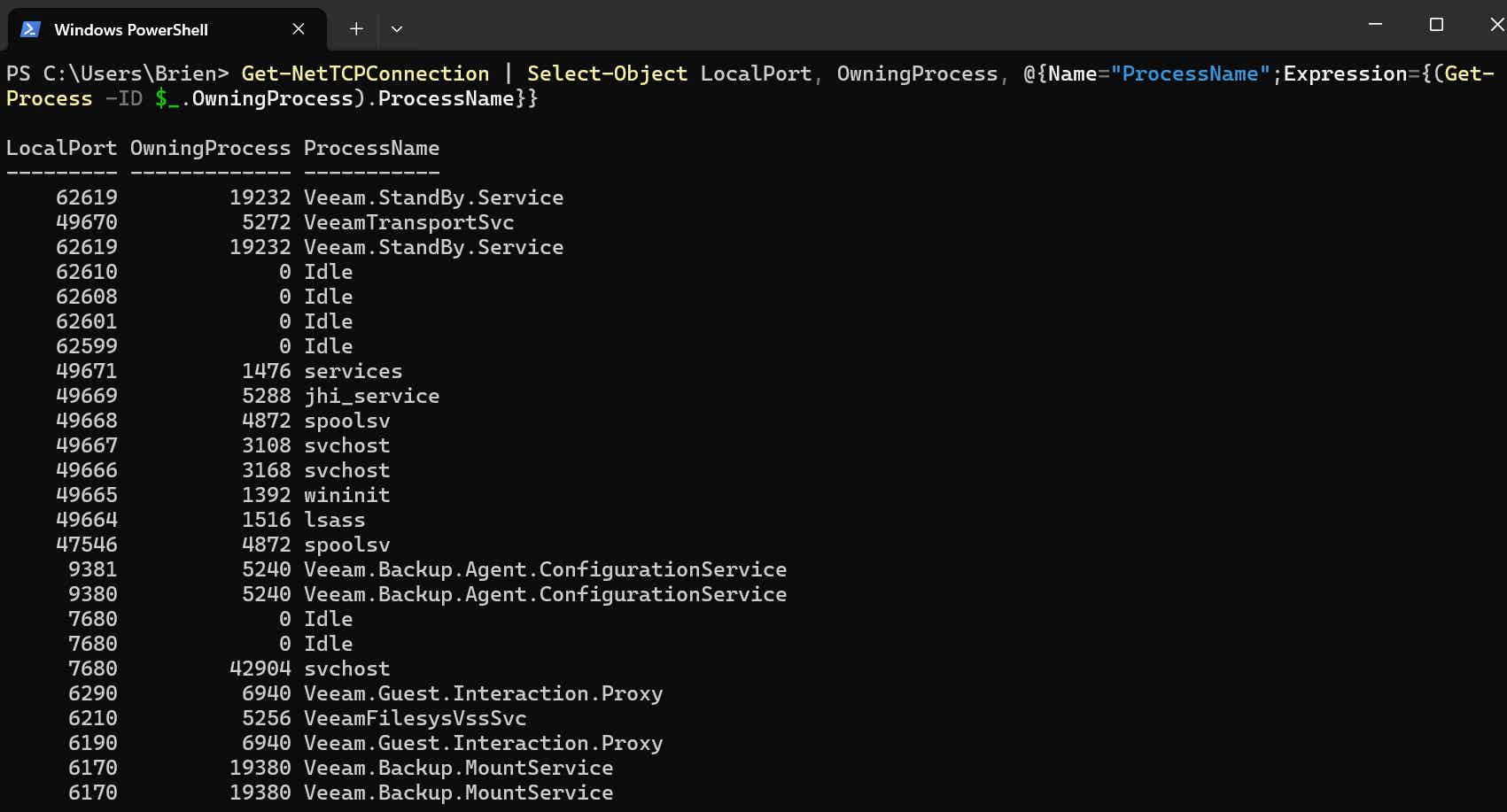The height and width of the screenshot is (812, 1507).
Task: Click the lsass process name
Action: click(x=334, y=520)
